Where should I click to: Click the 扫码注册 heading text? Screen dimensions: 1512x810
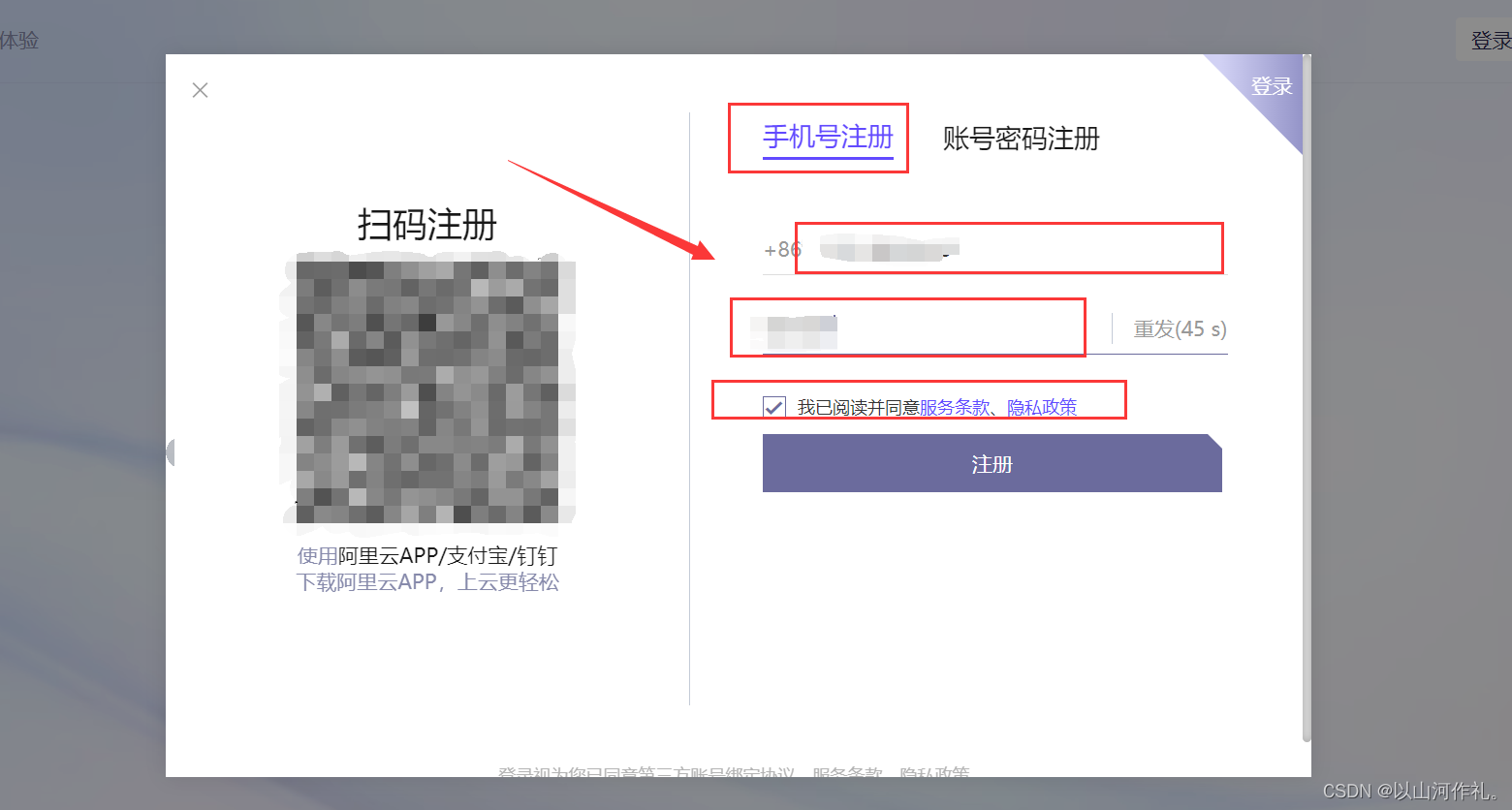coord(427,225)
